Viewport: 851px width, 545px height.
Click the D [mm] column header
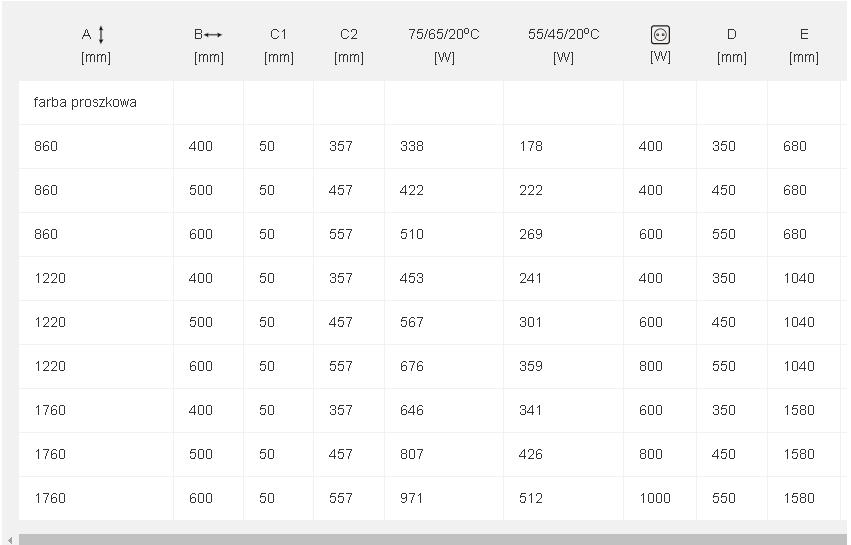pyautogui.click(x=732, y=46)
